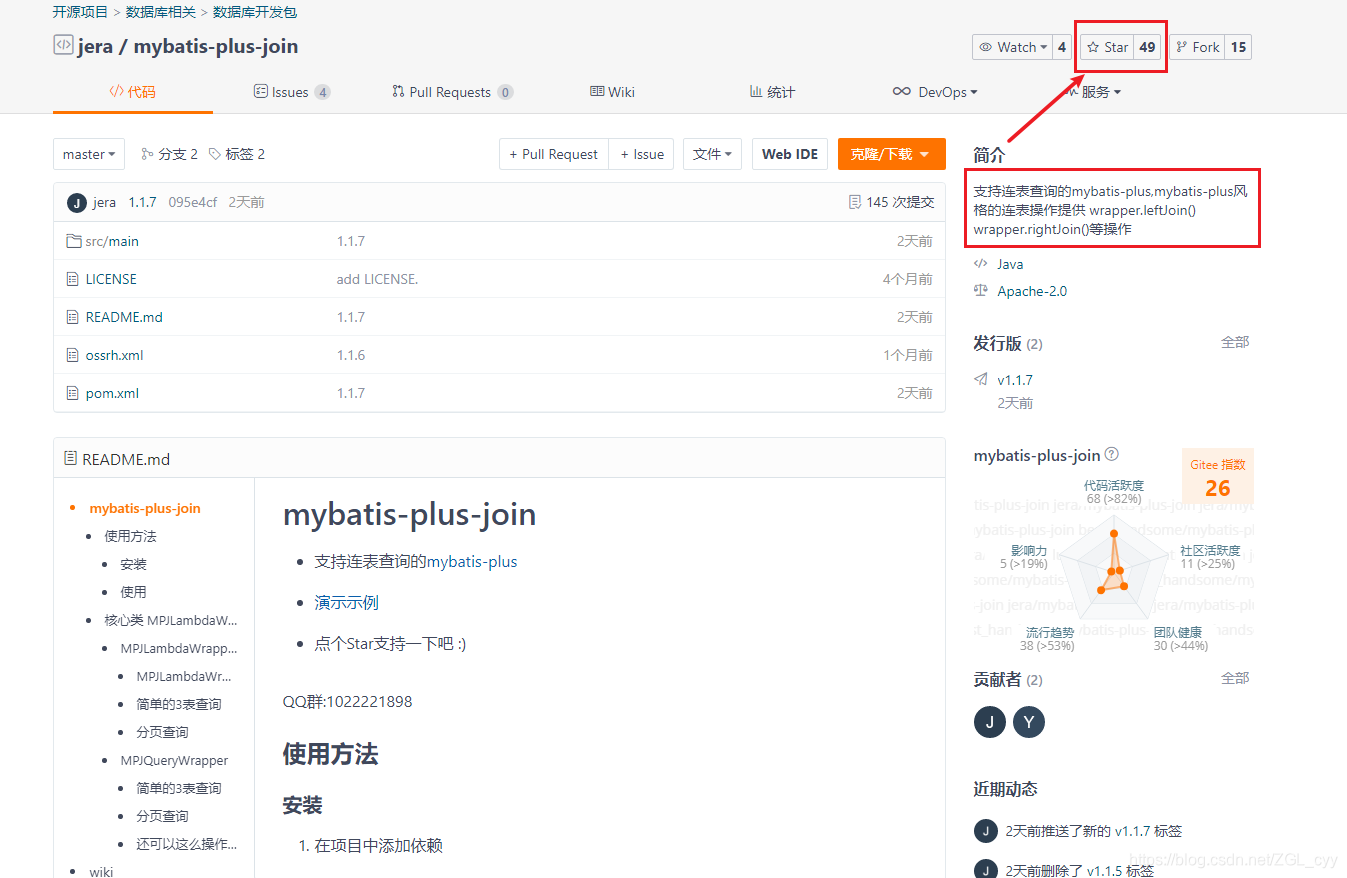Click 开源项目 breadcrumb
Viewport: 1347px width, 878px height.
click(x=80, y=12)
